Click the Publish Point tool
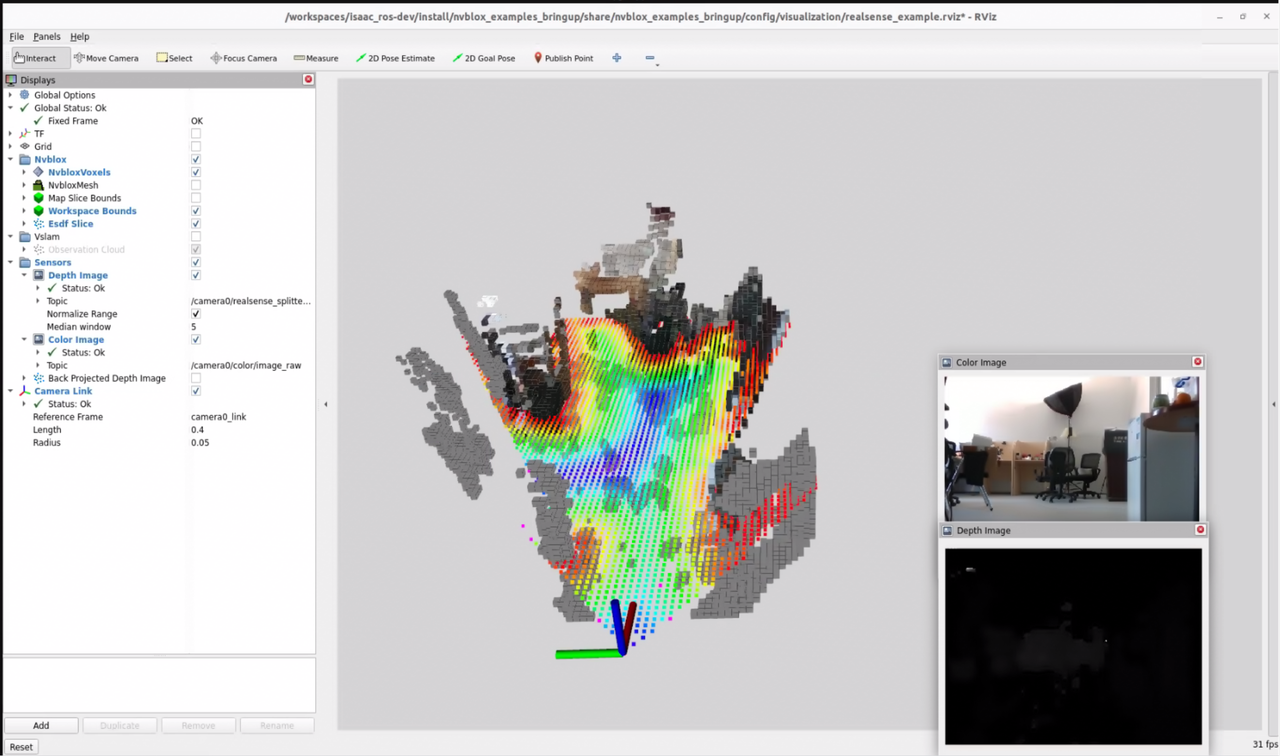This screenshot has height=756, width=1280. (563, 58)
